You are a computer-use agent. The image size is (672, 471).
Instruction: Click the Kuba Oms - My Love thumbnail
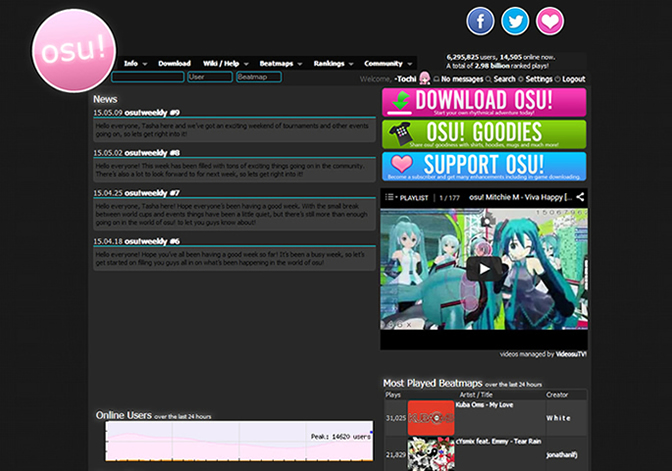point(431,418)
